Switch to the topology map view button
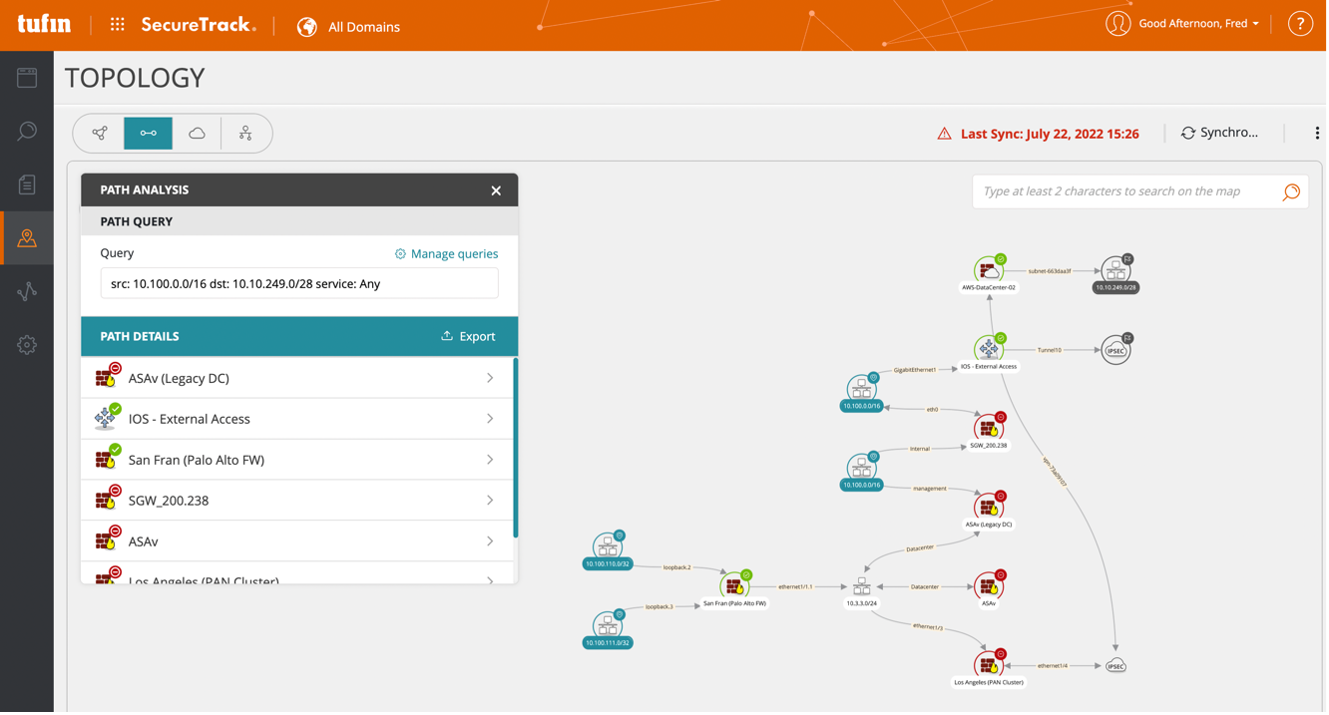1329x715 pixels. pyautogui.click(x=100, y=133)
